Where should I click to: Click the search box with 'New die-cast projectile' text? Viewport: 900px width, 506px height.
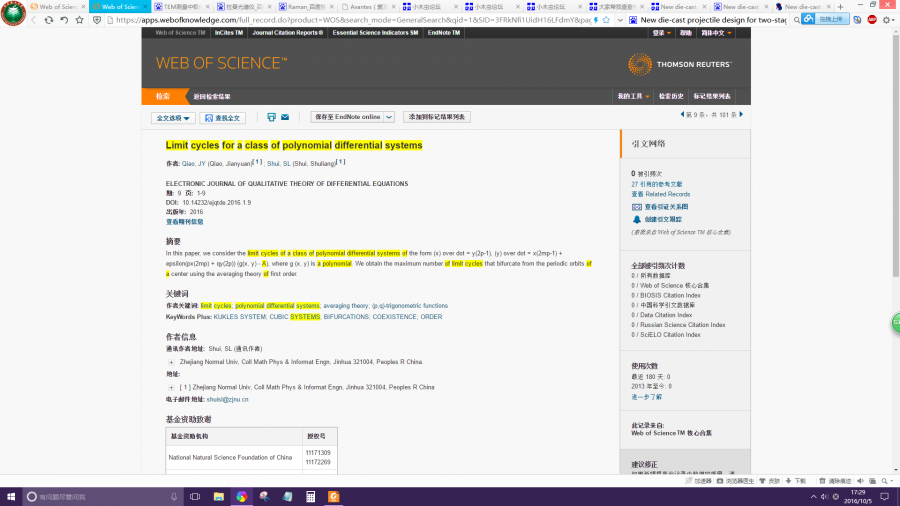coord(713,20)
